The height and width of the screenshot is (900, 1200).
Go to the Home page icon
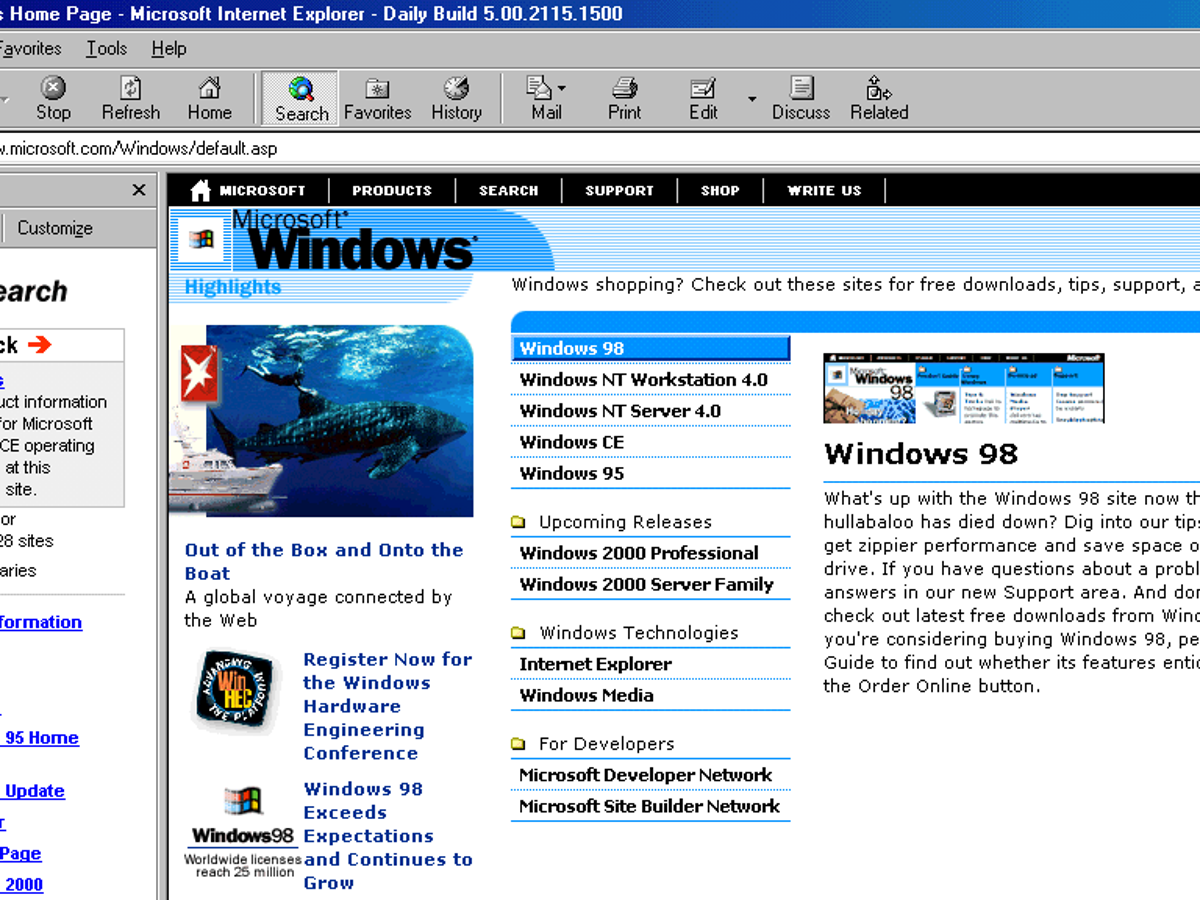209,89
